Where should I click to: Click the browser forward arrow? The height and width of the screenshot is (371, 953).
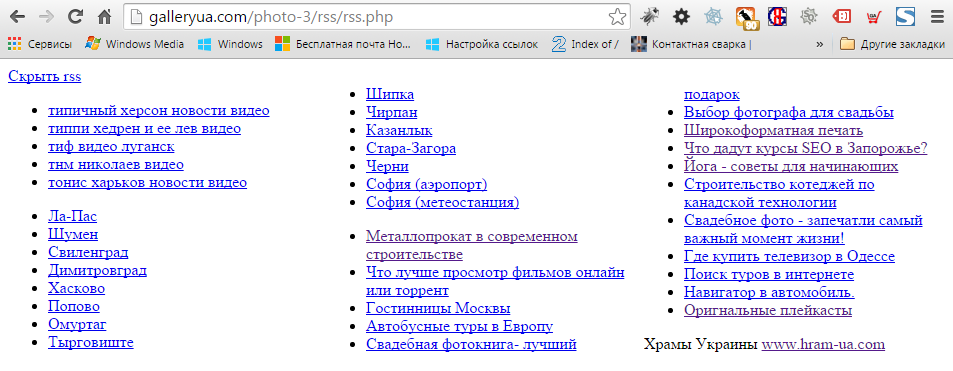(46, 16)
